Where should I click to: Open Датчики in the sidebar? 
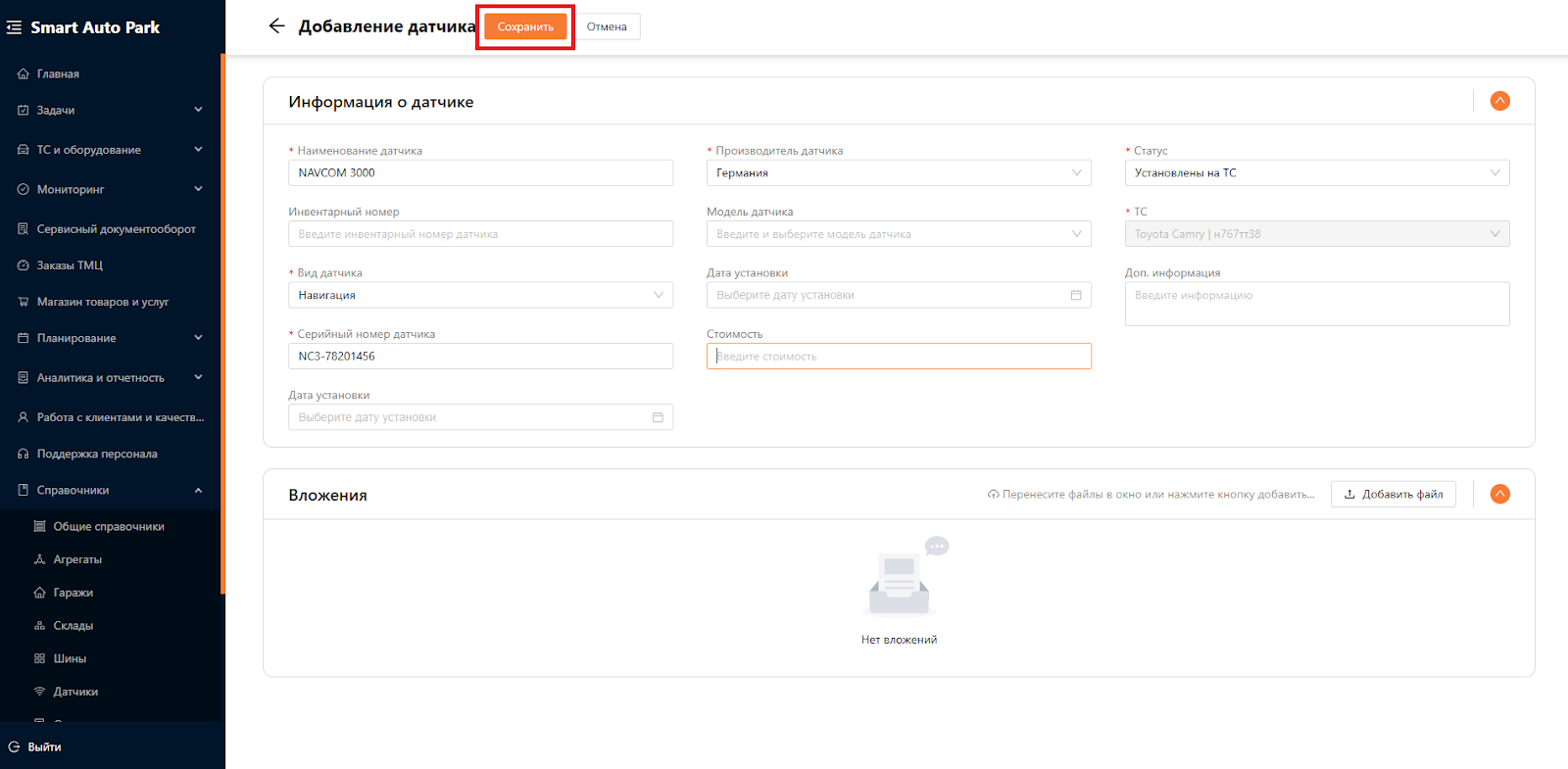coord(75,692)
